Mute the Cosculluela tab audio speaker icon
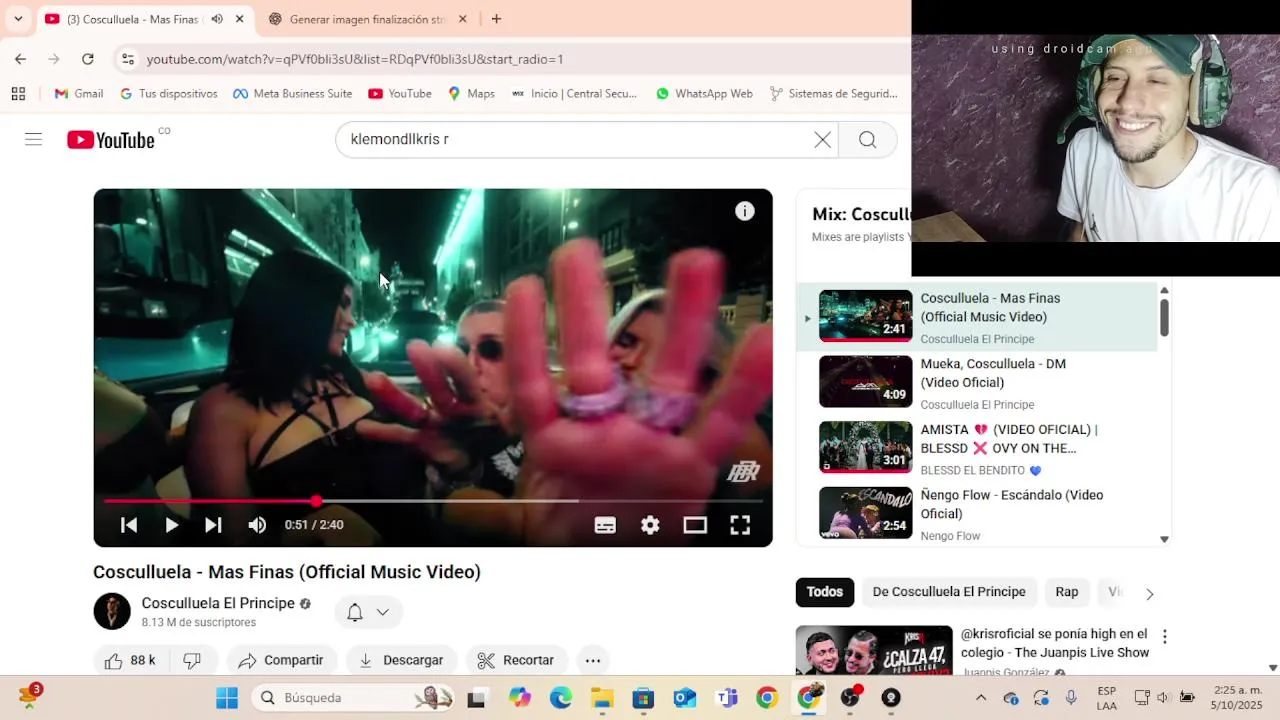Viewport: 1280px width, 720px height. (217, 19)
